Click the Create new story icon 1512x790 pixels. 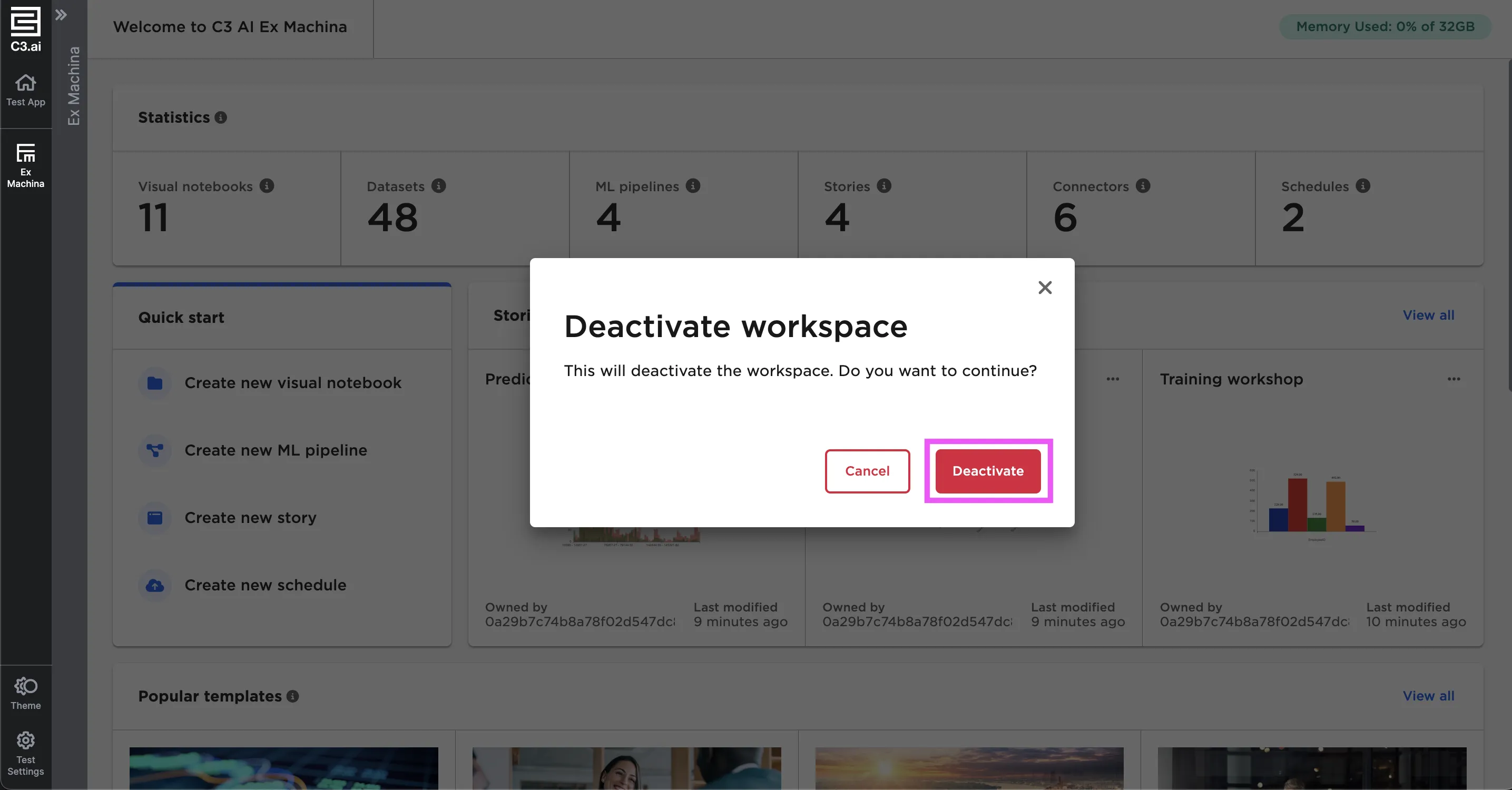[154, 518]
